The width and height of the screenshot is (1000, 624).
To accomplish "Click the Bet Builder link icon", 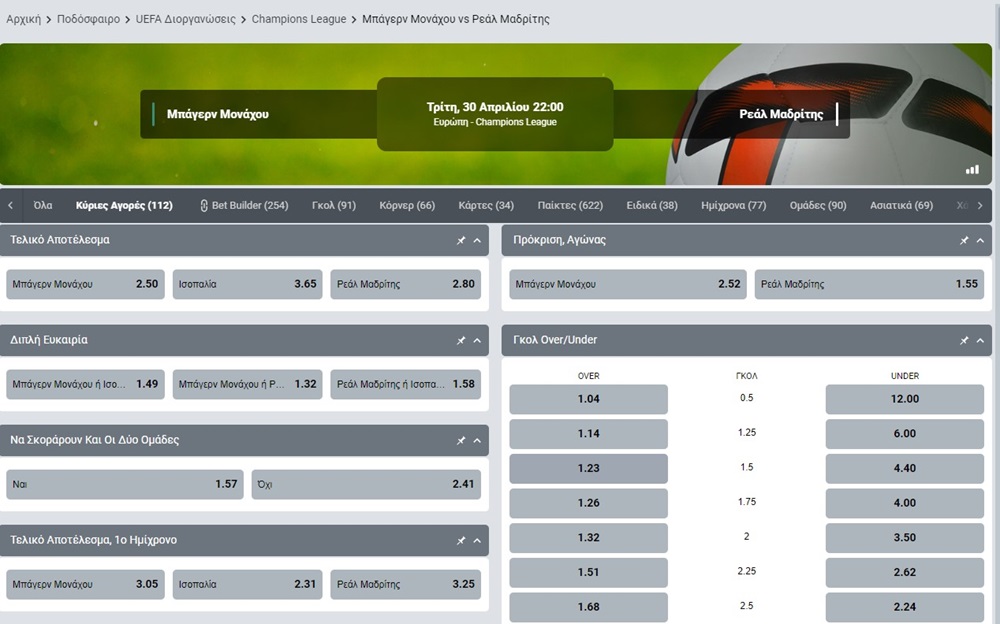I will pyautogui.click(x=204, y=205).
